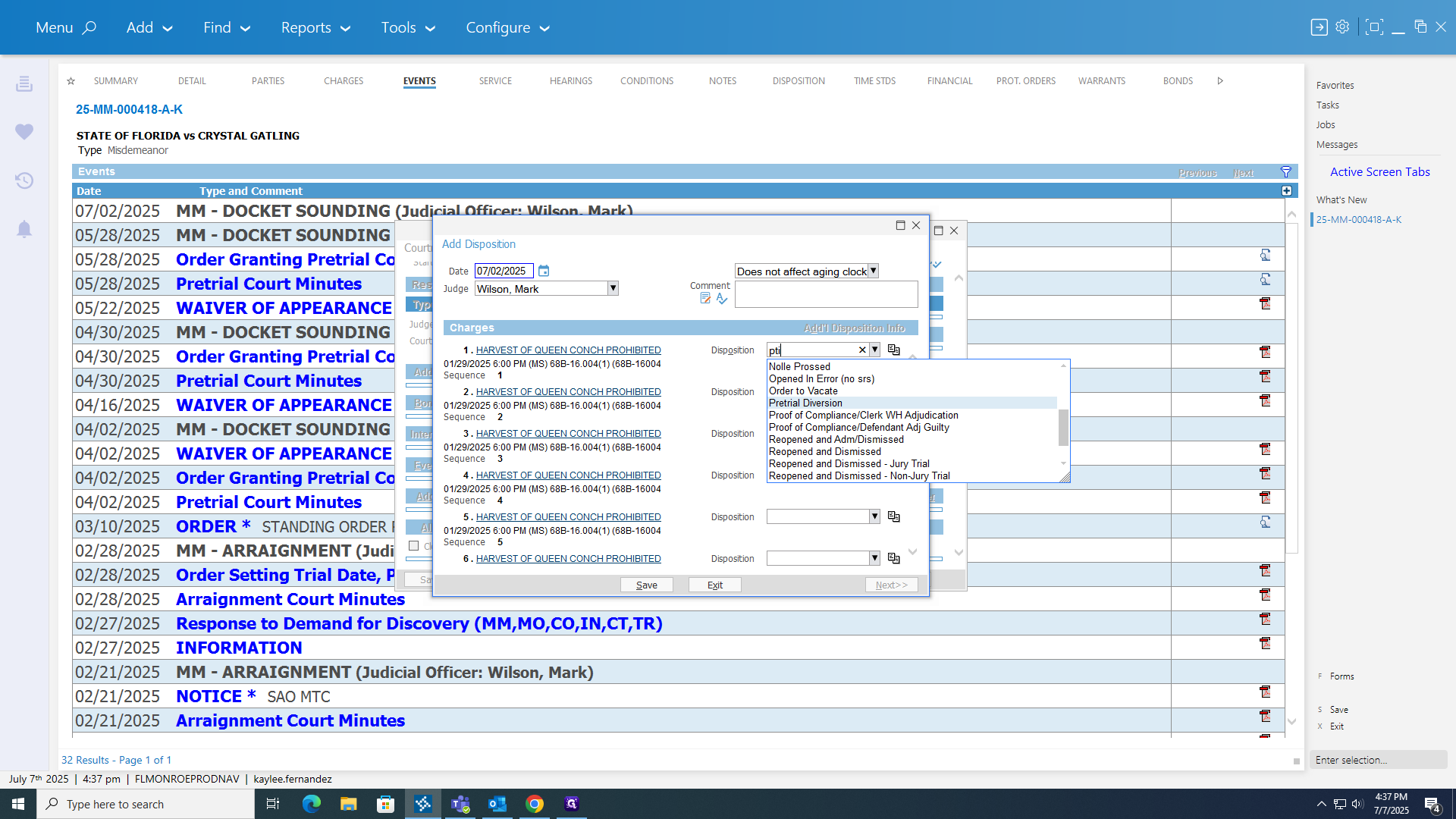Click the comment editor notepad icon

(705, 299)
